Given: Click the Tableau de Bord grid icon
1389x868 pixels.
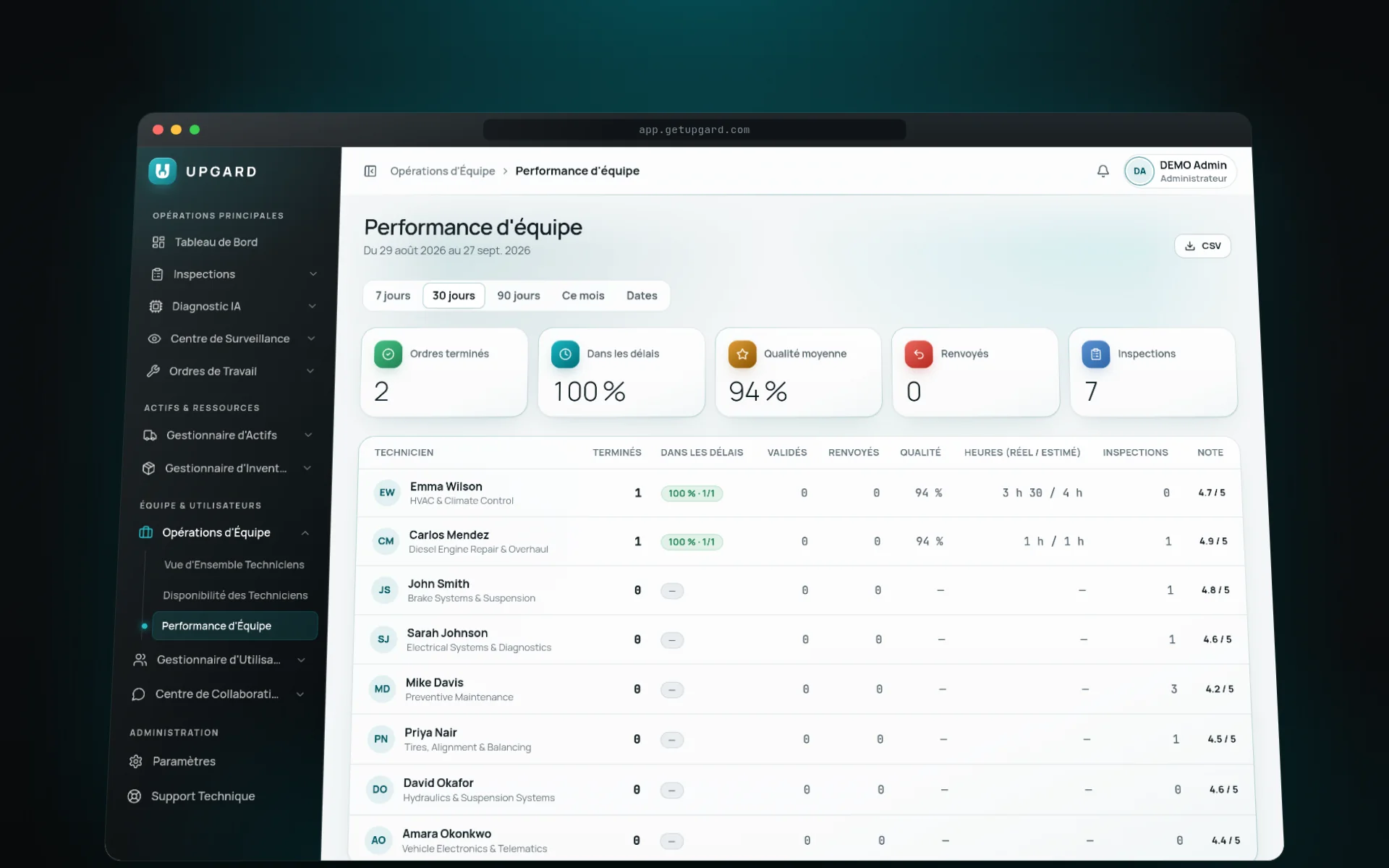Looking at the screenshot, I should [158, 242].
